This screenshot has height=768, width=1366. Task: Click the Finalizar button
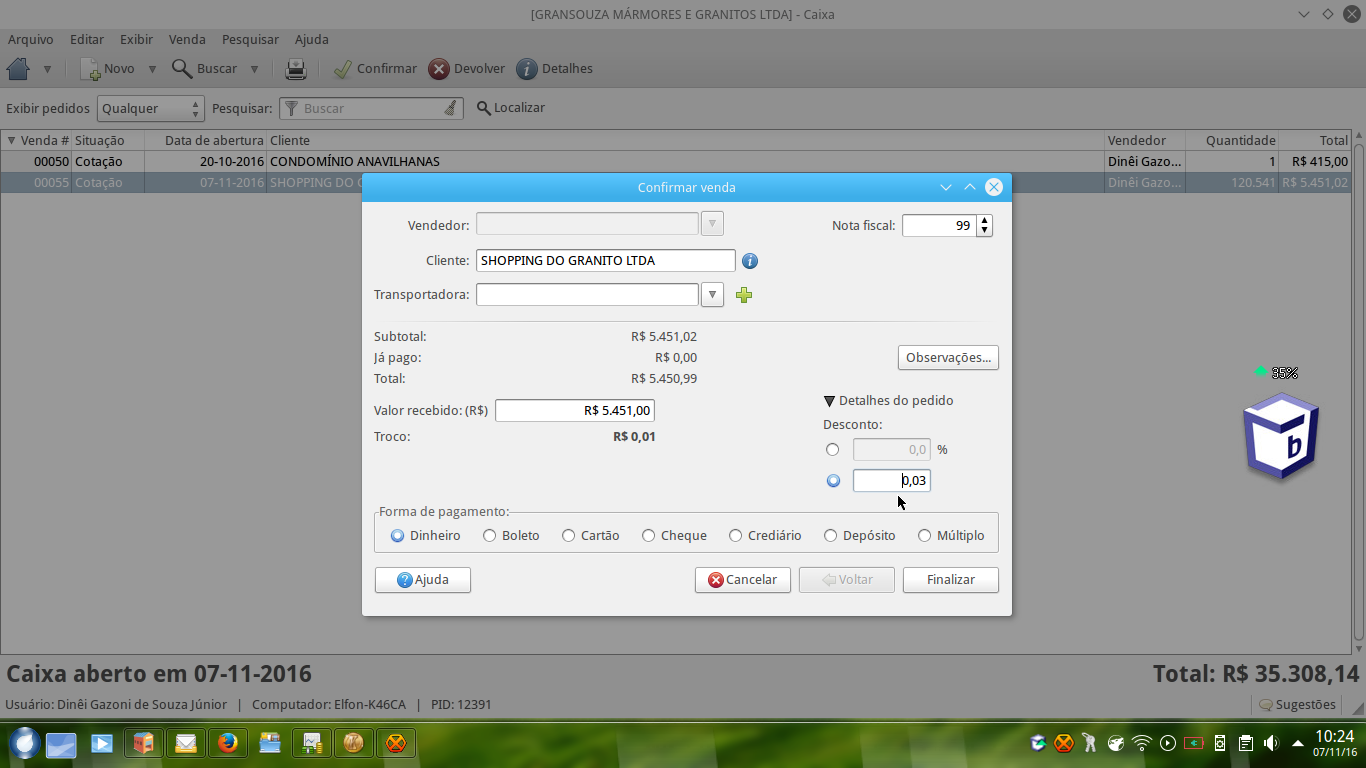click(x=951, y=580)
